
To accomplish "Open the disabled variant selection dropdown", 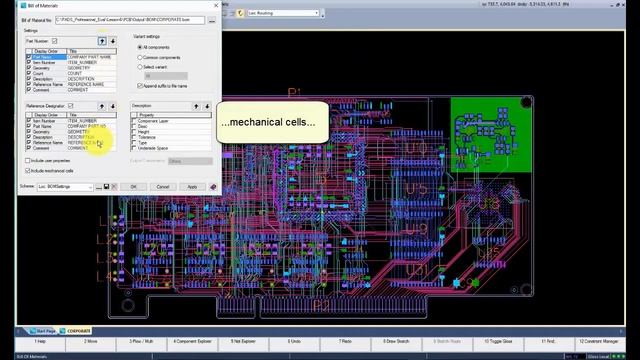I will (166, 76).
